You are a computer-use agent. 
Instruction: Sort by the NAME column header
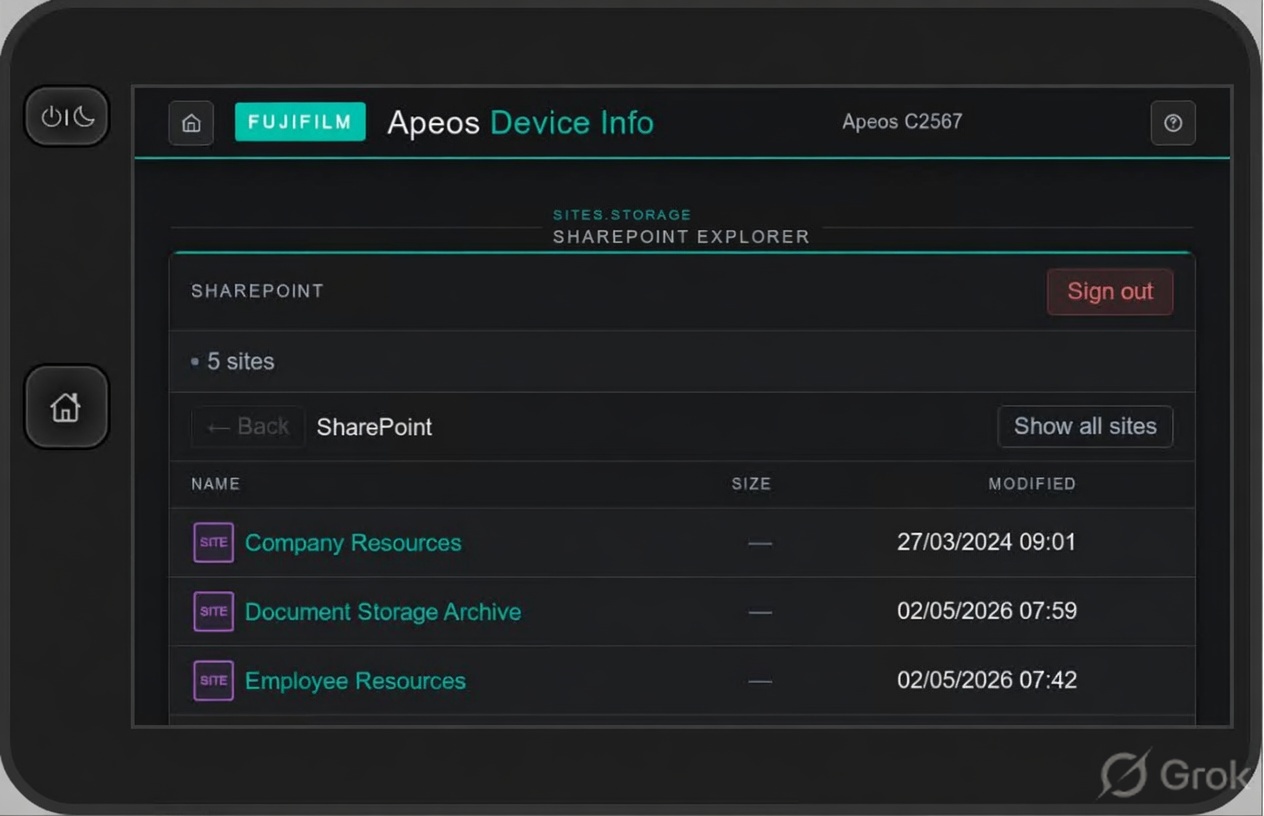click(x=215, y=484)
